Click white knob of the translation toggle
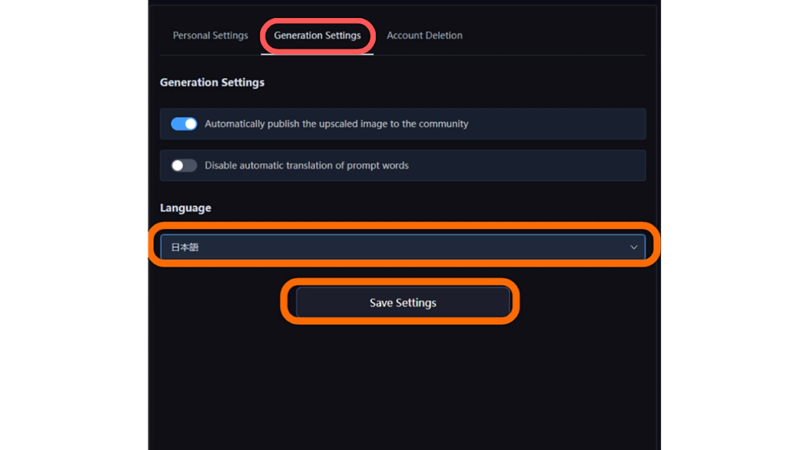The height and width of the screenshot is (450, 800). click(178, 165)
